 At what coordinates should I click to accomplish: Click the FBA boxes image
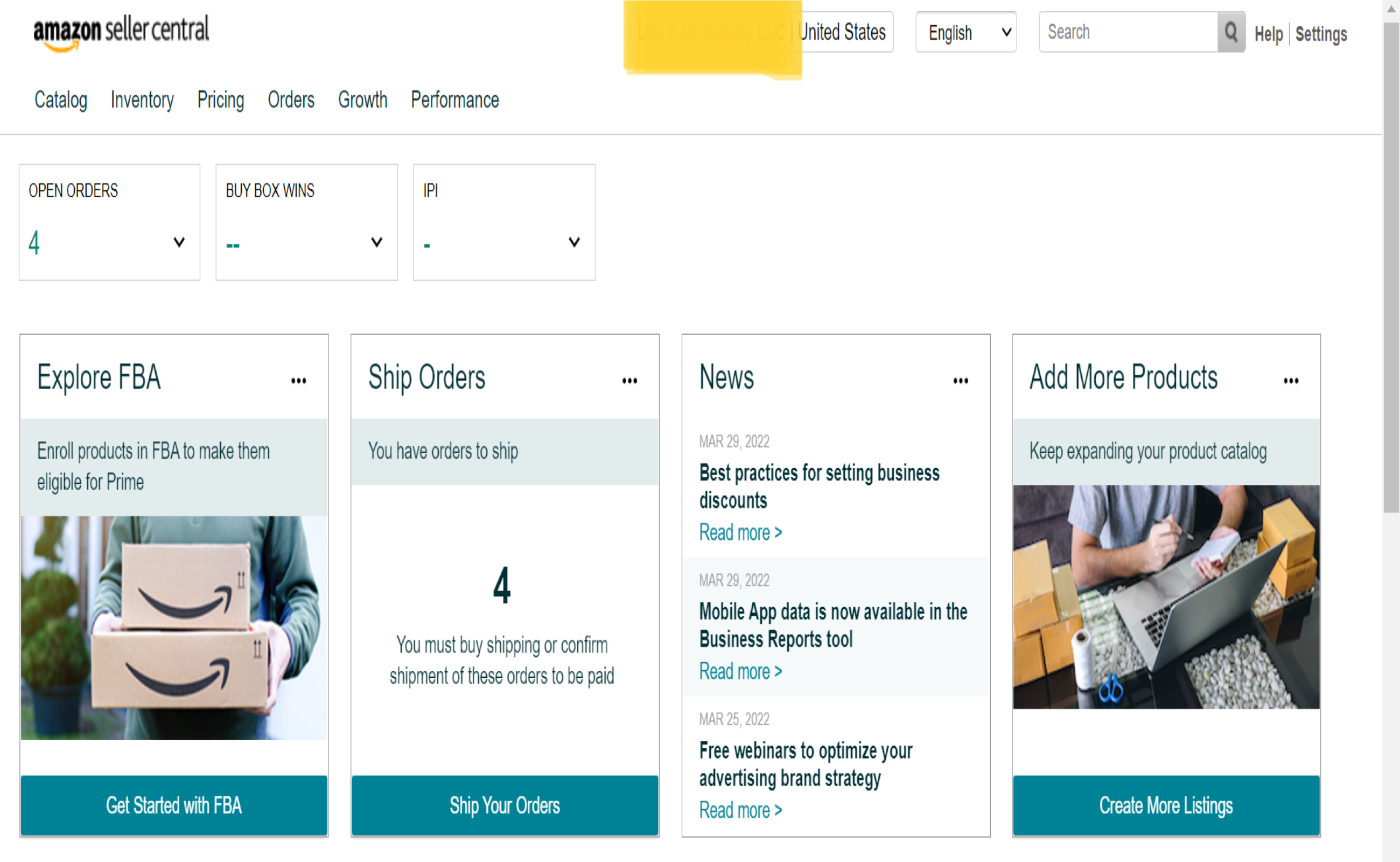[174, 627]
